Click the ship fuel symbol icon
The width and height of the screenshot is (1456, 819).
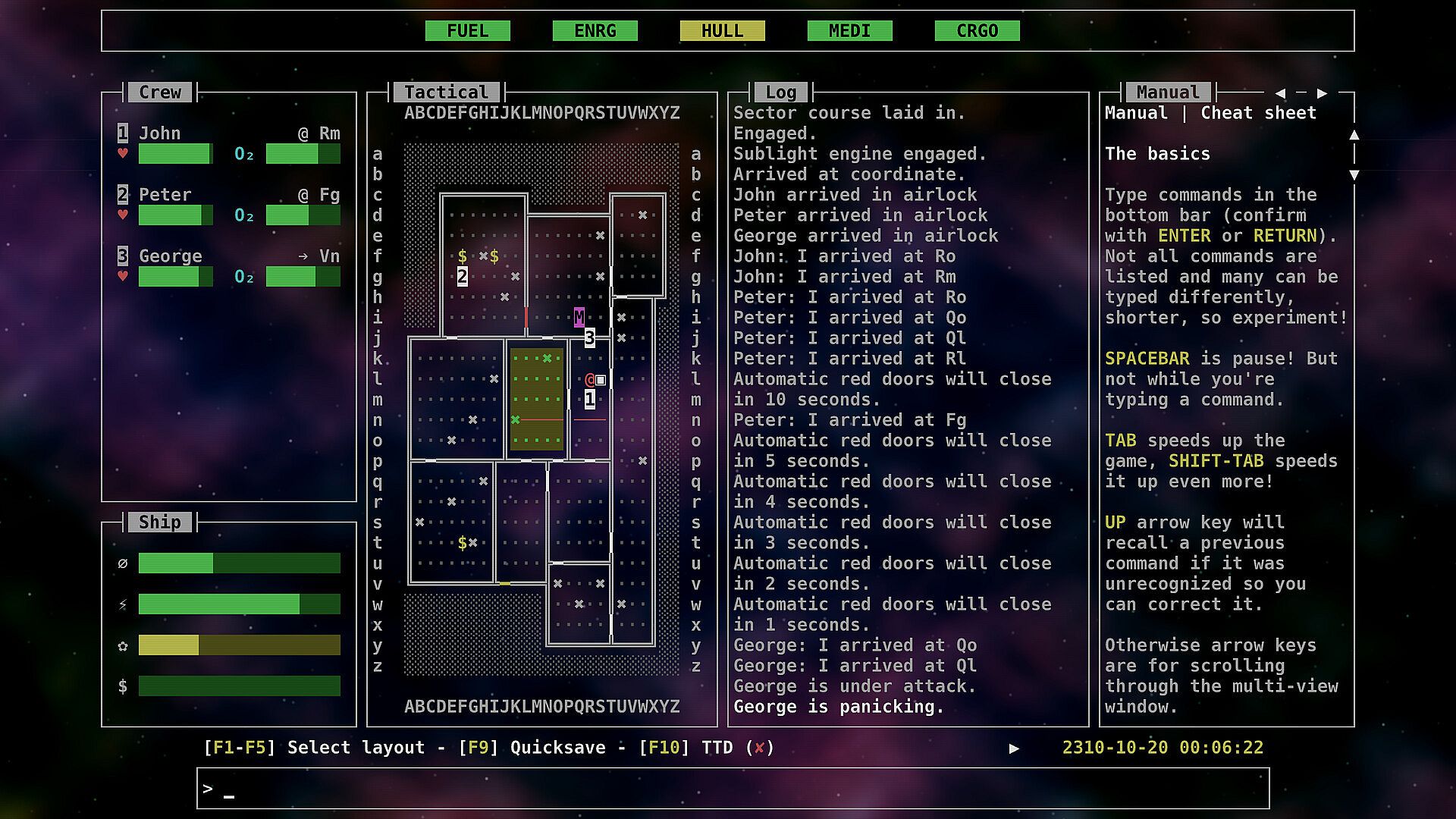pos(123,563)
